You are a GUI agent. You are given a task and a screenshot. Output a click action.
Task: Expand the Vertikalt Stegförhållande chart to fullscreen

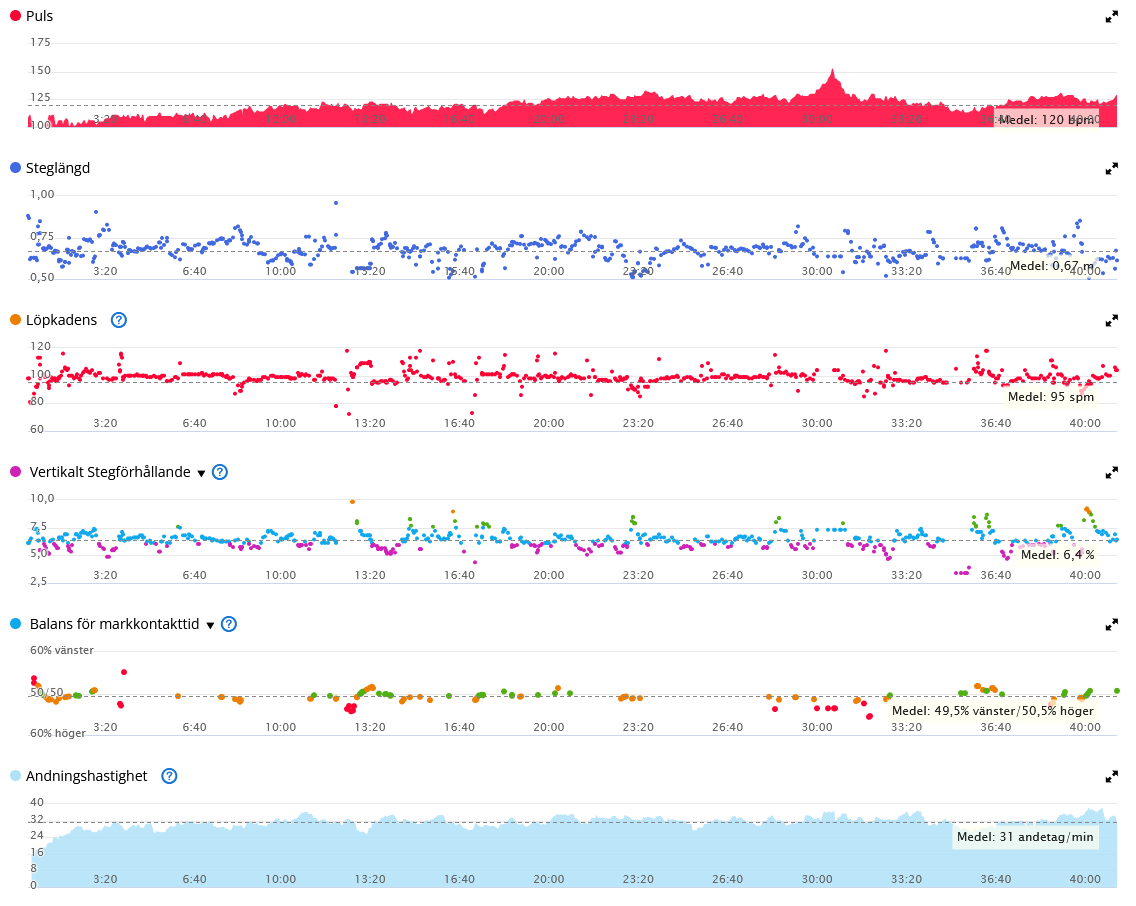tap(1111, 473)
